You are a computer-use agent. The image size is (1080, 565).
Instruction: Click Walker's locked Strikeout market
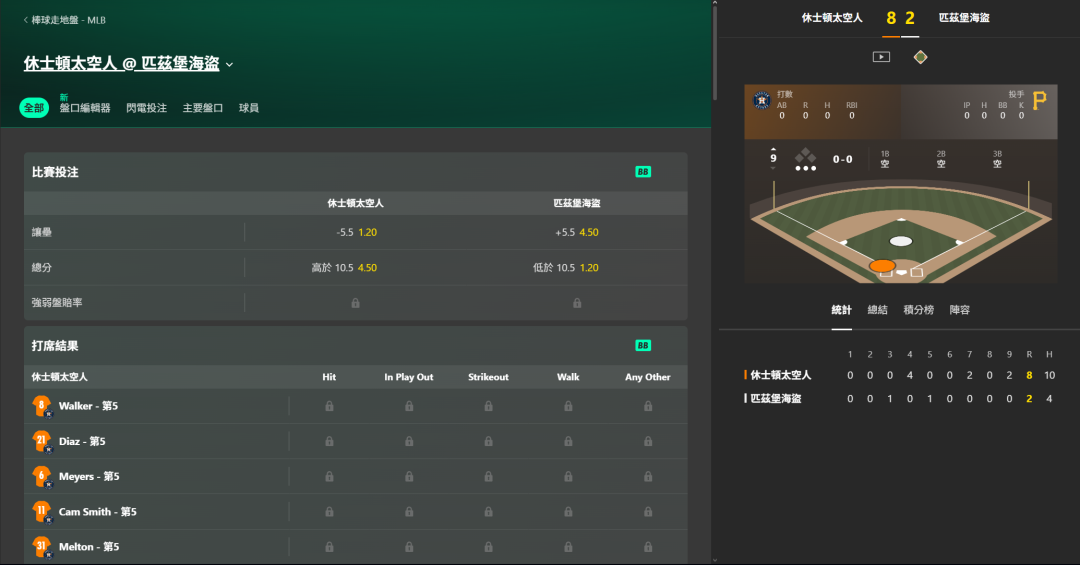point(488,407)
